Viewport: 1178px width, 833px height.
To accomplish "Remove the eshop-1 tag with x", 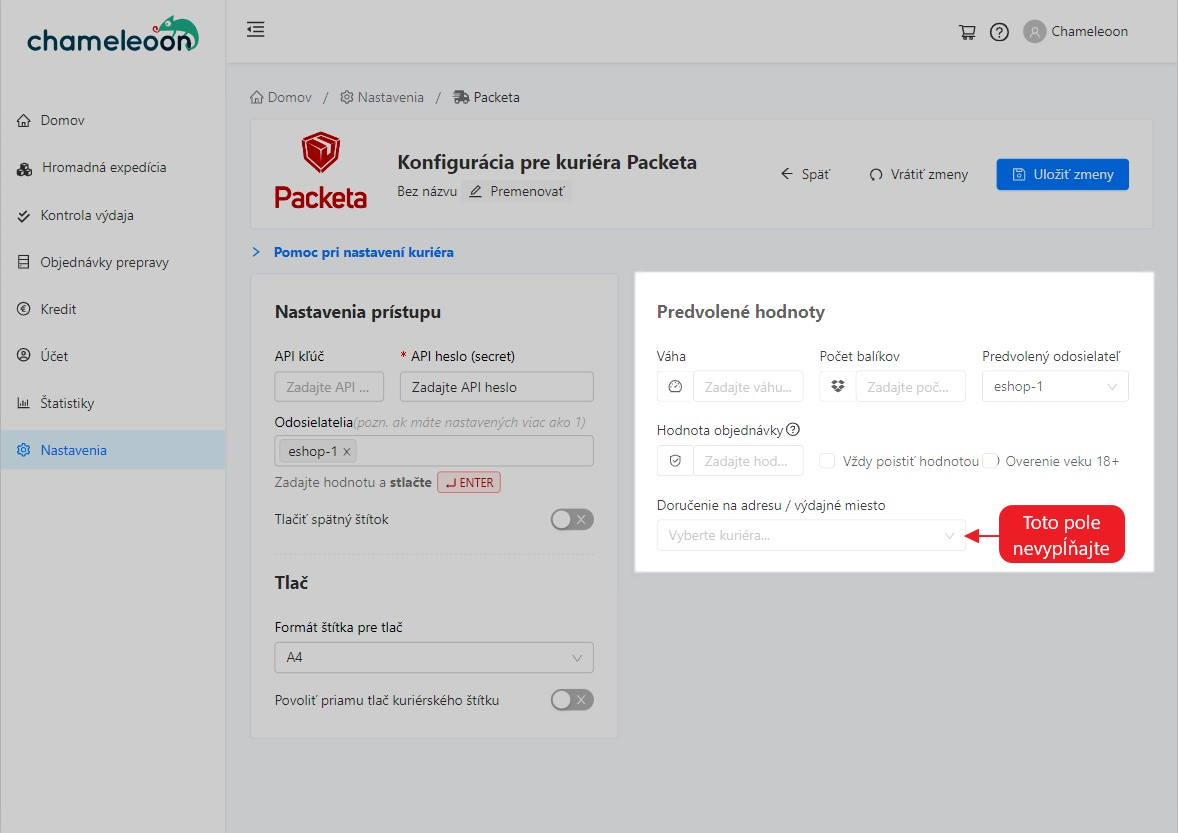I will tap(347, 452).
